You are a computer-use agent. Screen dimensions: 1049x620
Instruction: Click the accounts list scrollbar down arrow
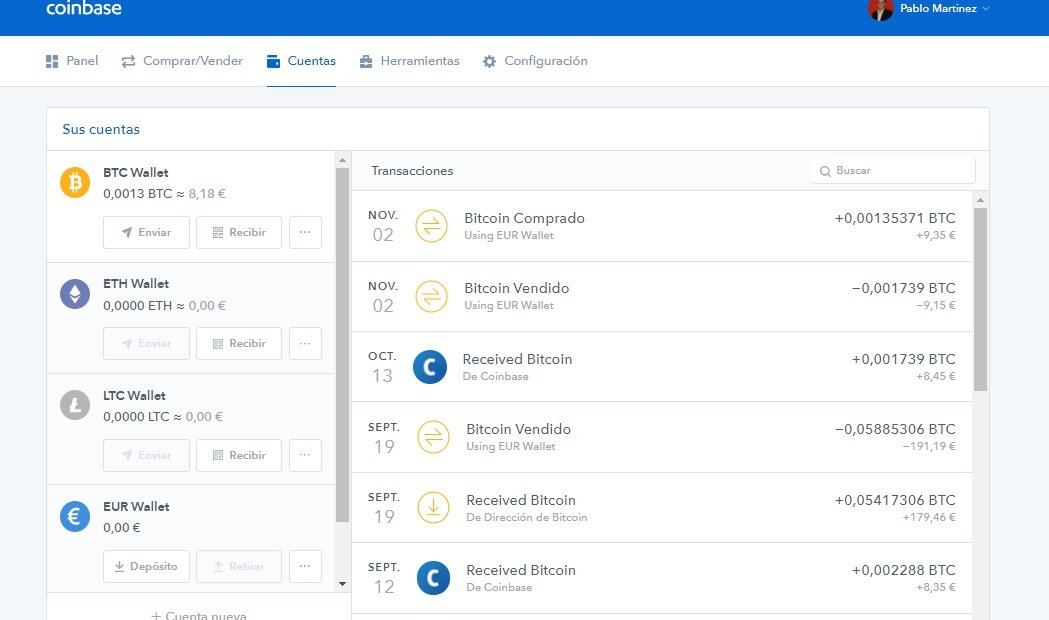point(342,583)
